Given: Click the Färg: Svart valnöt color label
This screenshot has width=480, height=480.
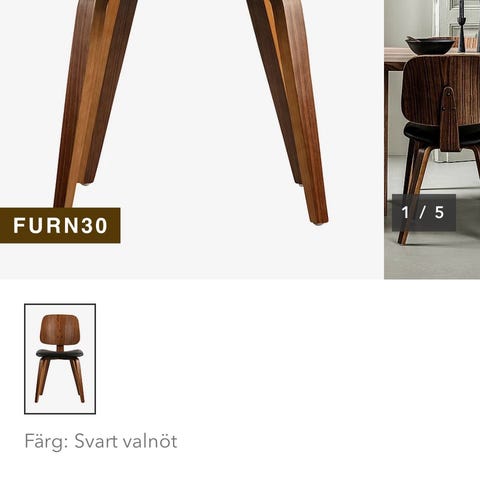Looking at the screenshot, I should click(101, 442).
